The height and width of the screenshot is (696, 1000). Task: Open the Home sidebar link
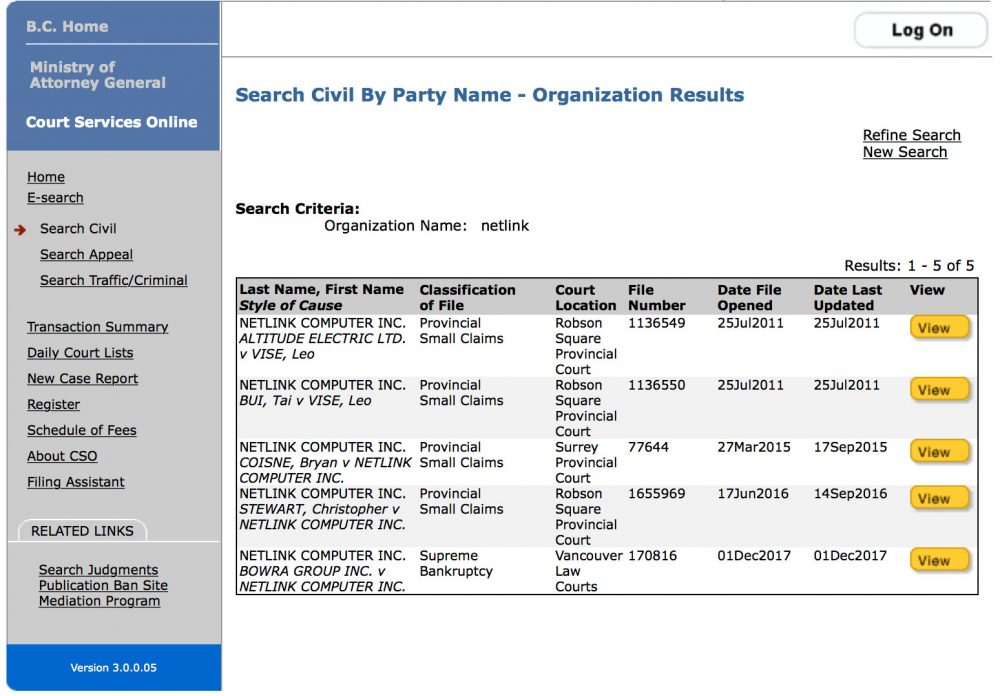[46, 177]
